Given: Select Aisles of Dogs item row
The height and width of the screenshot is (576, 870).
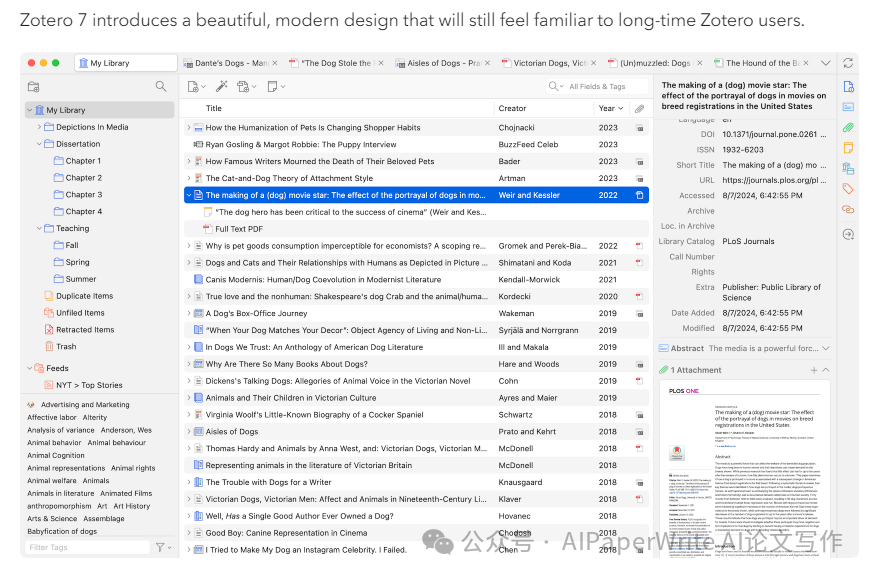Looking at the screenshot, I should click(416, 432).
